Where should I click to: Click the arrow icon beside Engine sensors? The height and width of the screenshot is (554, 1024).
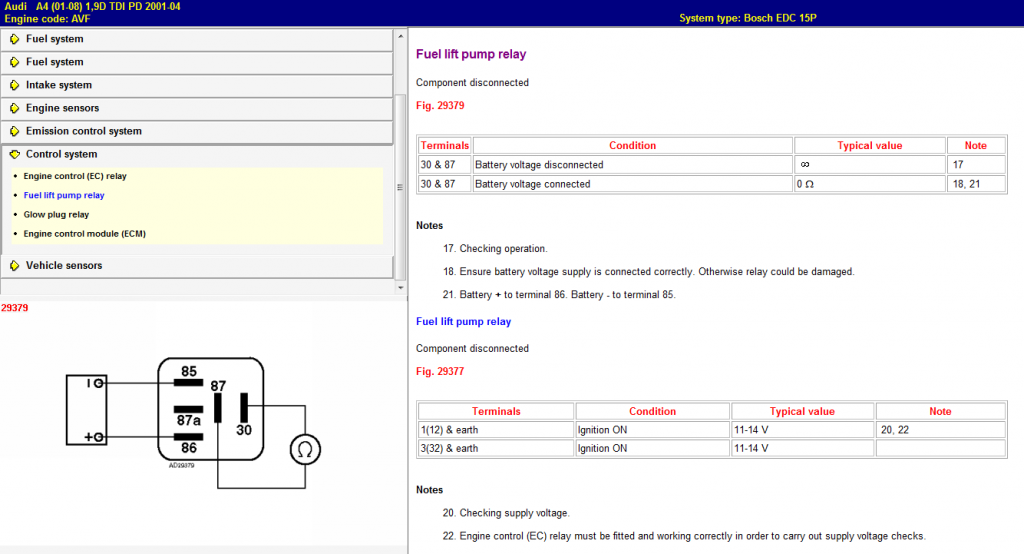(x=14, y=108)
